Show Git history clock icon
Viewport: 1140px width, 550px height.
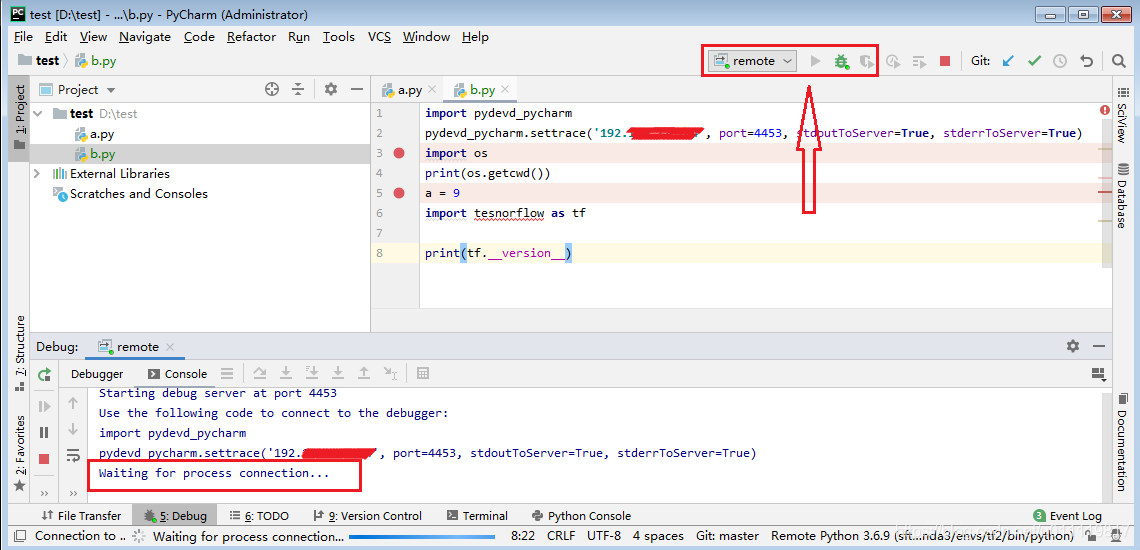click(x=1060, y=61)
